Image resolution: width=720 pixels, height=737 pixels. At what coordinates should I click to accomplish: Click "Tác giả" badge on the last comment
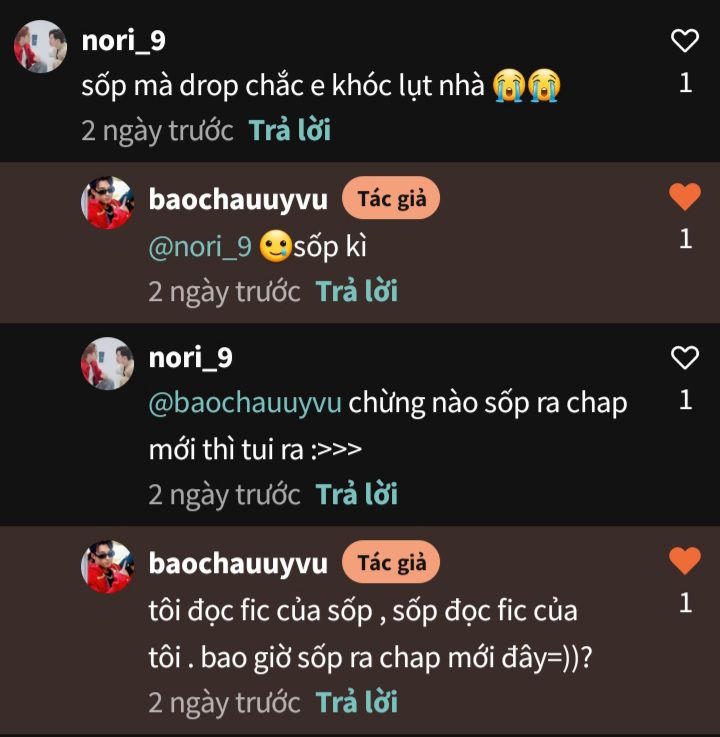tap(391, 563)
